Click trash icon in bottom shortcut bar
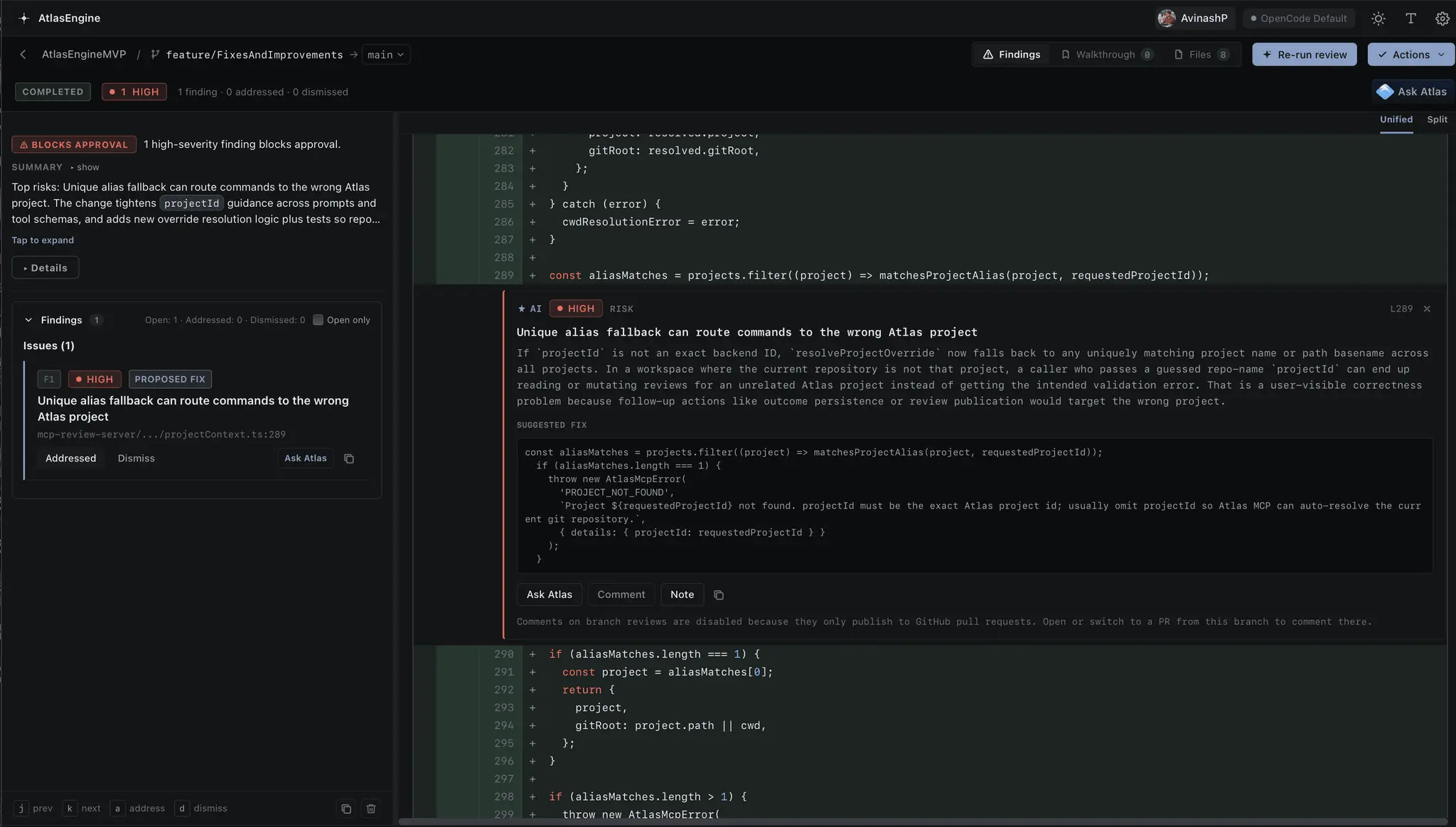The height and width of the screenshot is (827, 1456). (371, 809)
